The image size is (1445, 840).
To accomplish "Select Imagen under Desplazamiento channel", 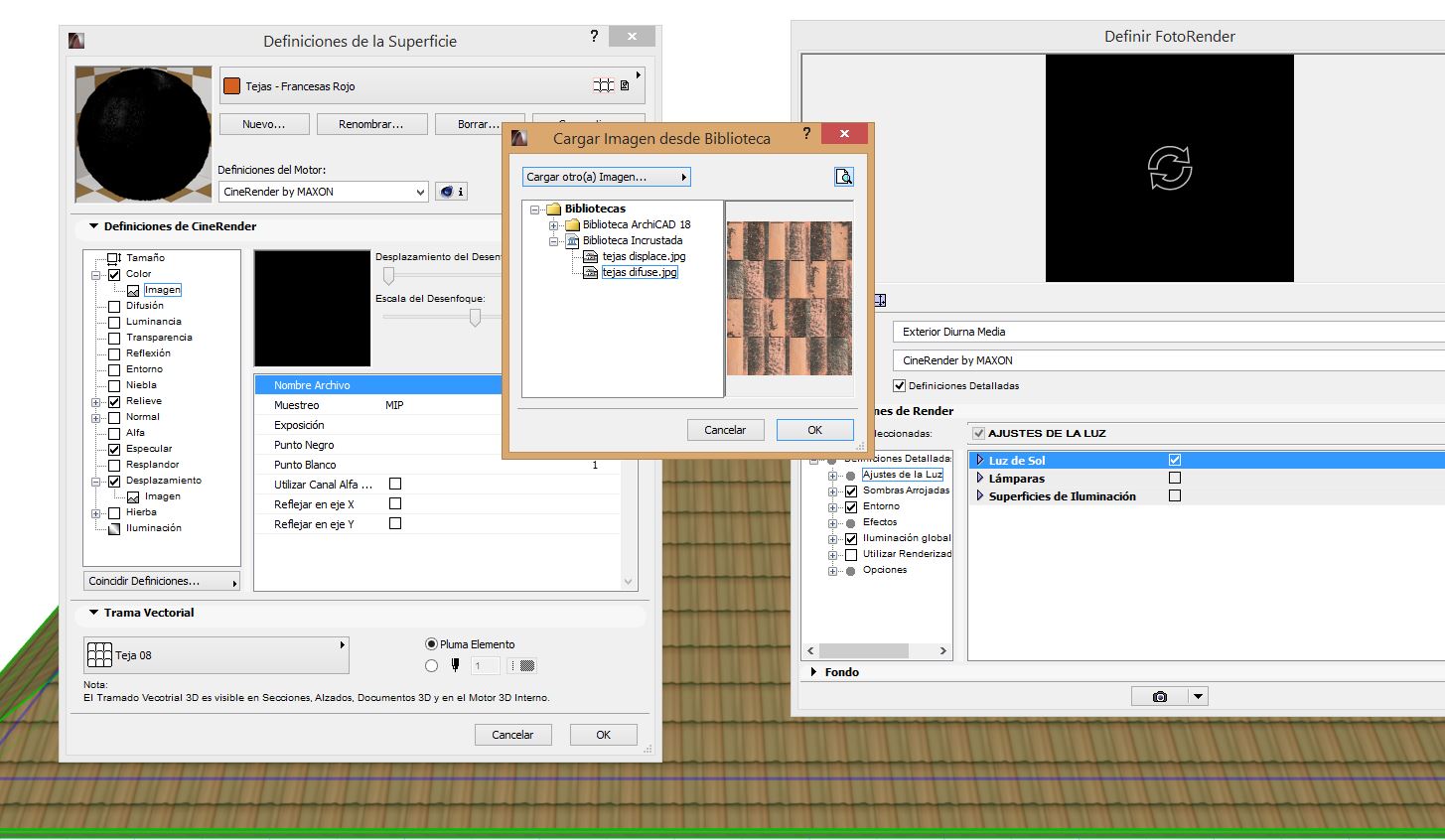I will tap(162, 496).
